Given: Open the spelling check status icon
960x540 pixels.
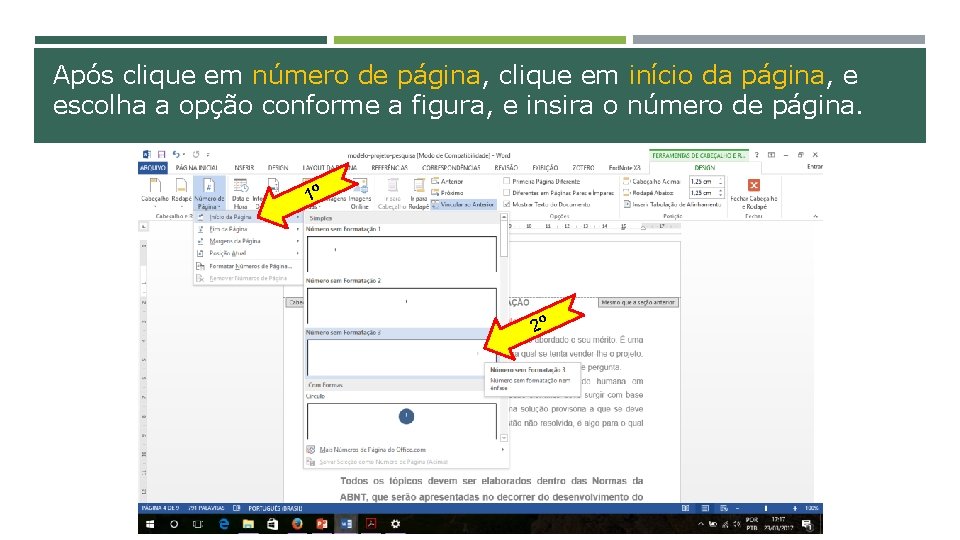Looking at the screenshot, I should (x=237, y=508).
